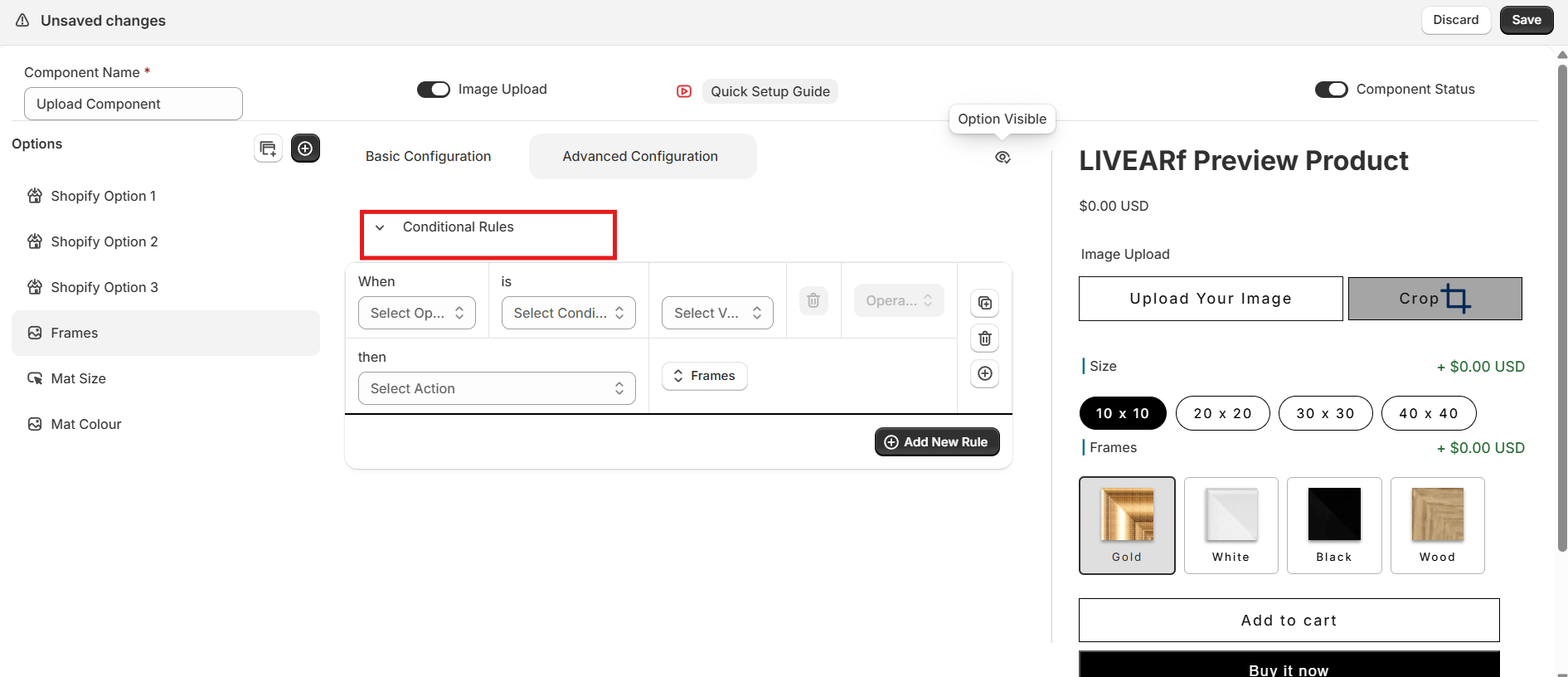Click the LIVEARf Preview Product title
The height and width of the screenshot is (677, 1568).
pos(1244,161)
